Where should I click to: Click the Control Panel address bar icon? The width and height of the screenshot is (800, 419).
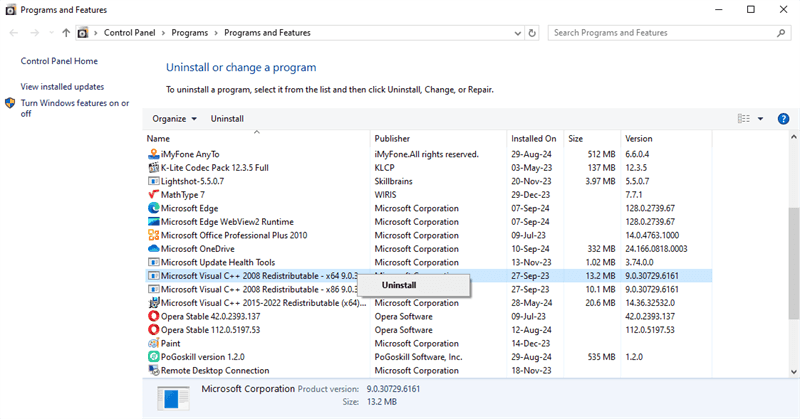pyautogui.click(x=83, y=33)
